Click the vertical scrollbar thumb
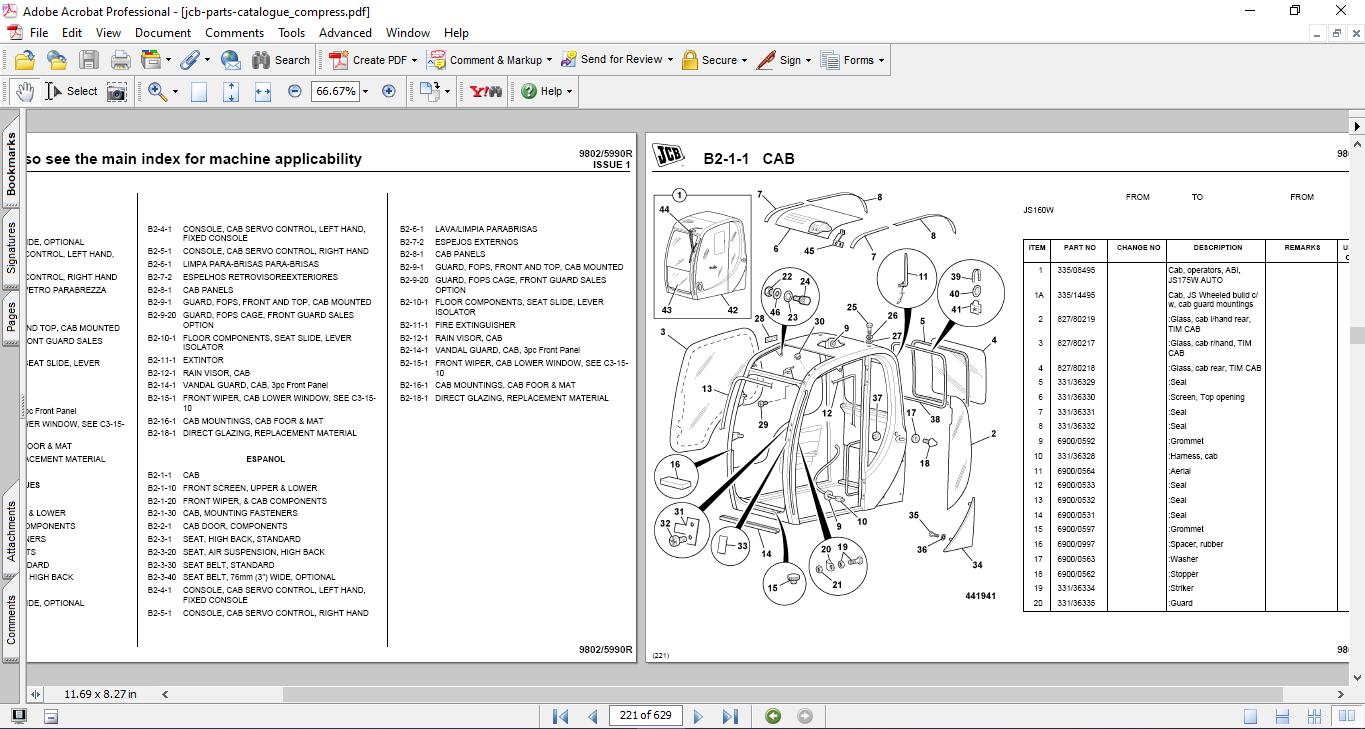1365x729 pixels. coord(1356,336)
